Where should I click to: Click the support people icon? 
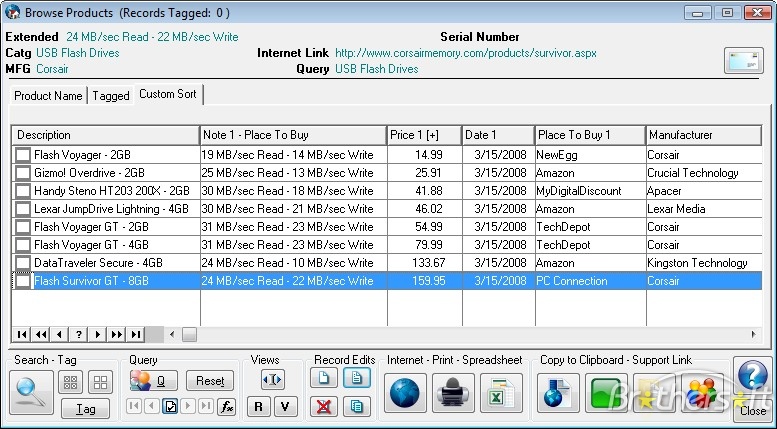point(702,393)
